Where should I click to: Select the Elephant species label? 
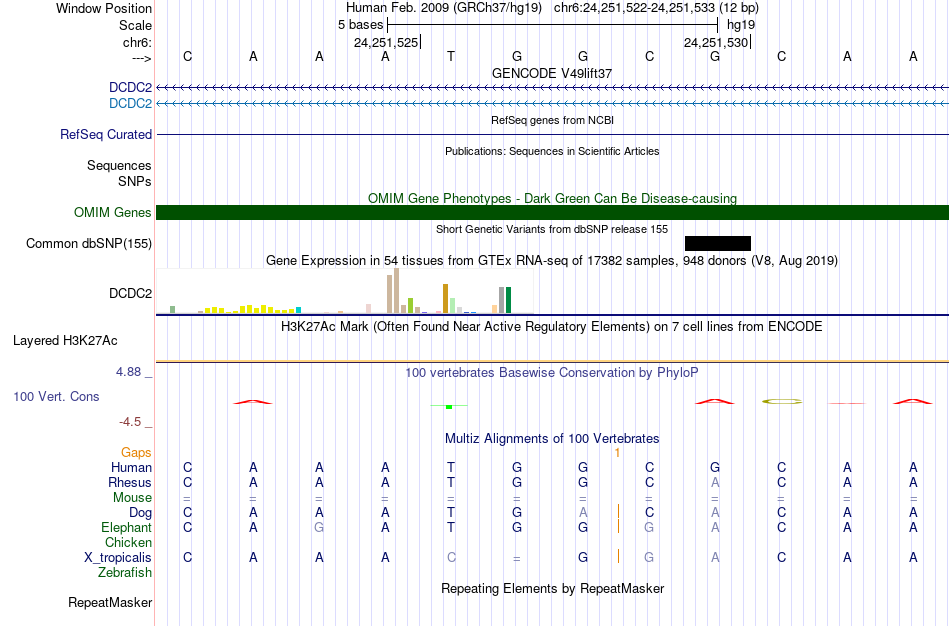pyautogui.click(x=126, y=527)
